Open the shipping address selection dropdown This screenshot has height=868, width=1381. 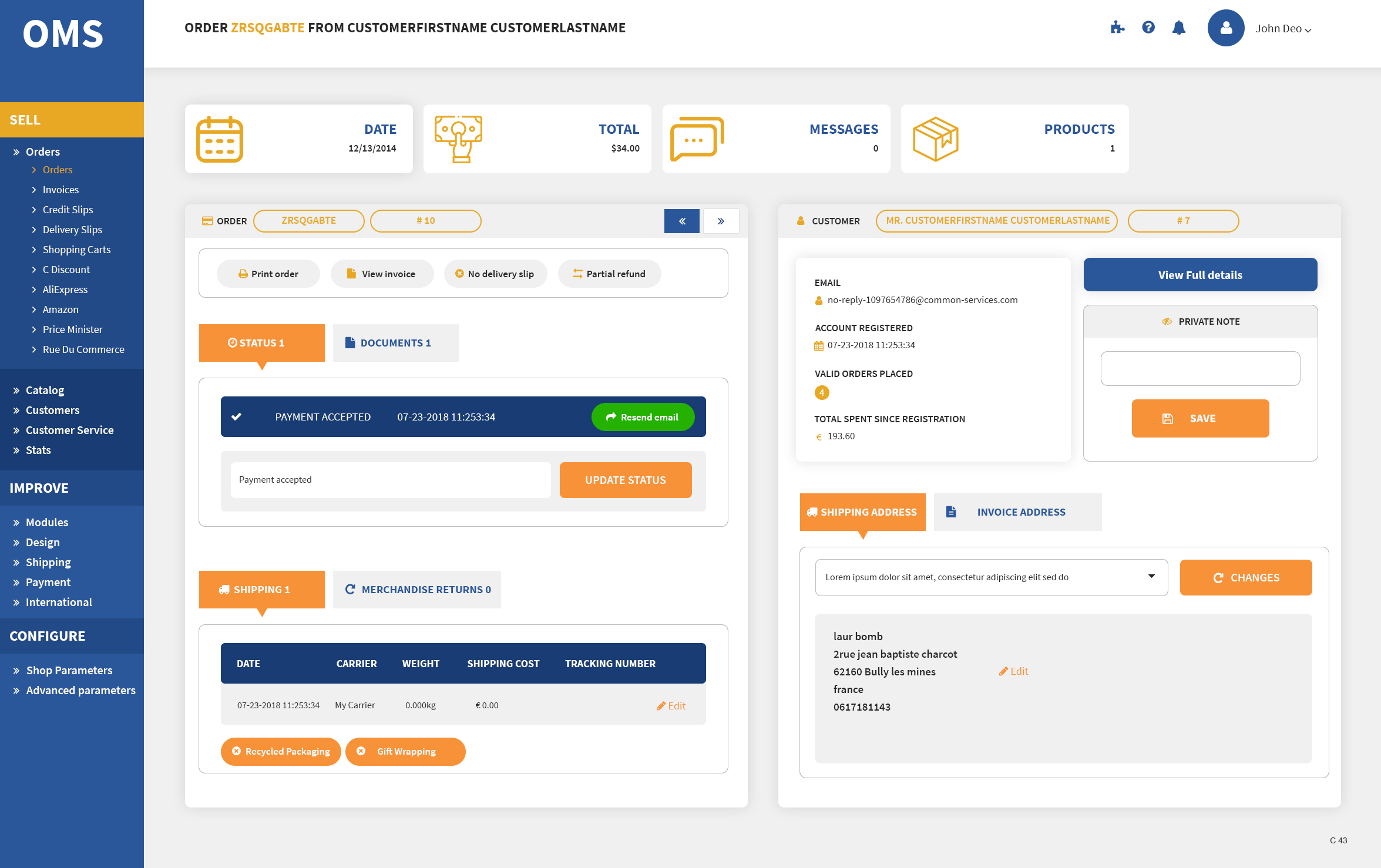point(991,577)
